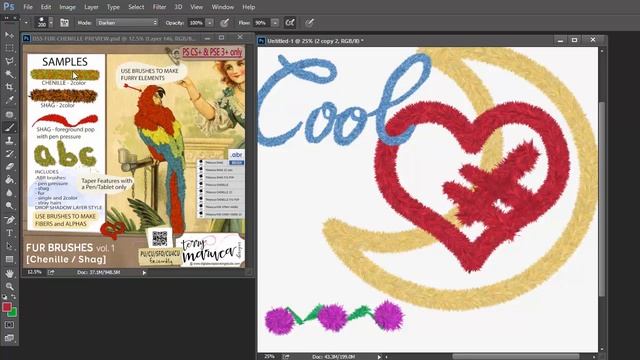Open preview window status bar info arrow
This screenshot has height=360, width=640.
tap(144, 273)
